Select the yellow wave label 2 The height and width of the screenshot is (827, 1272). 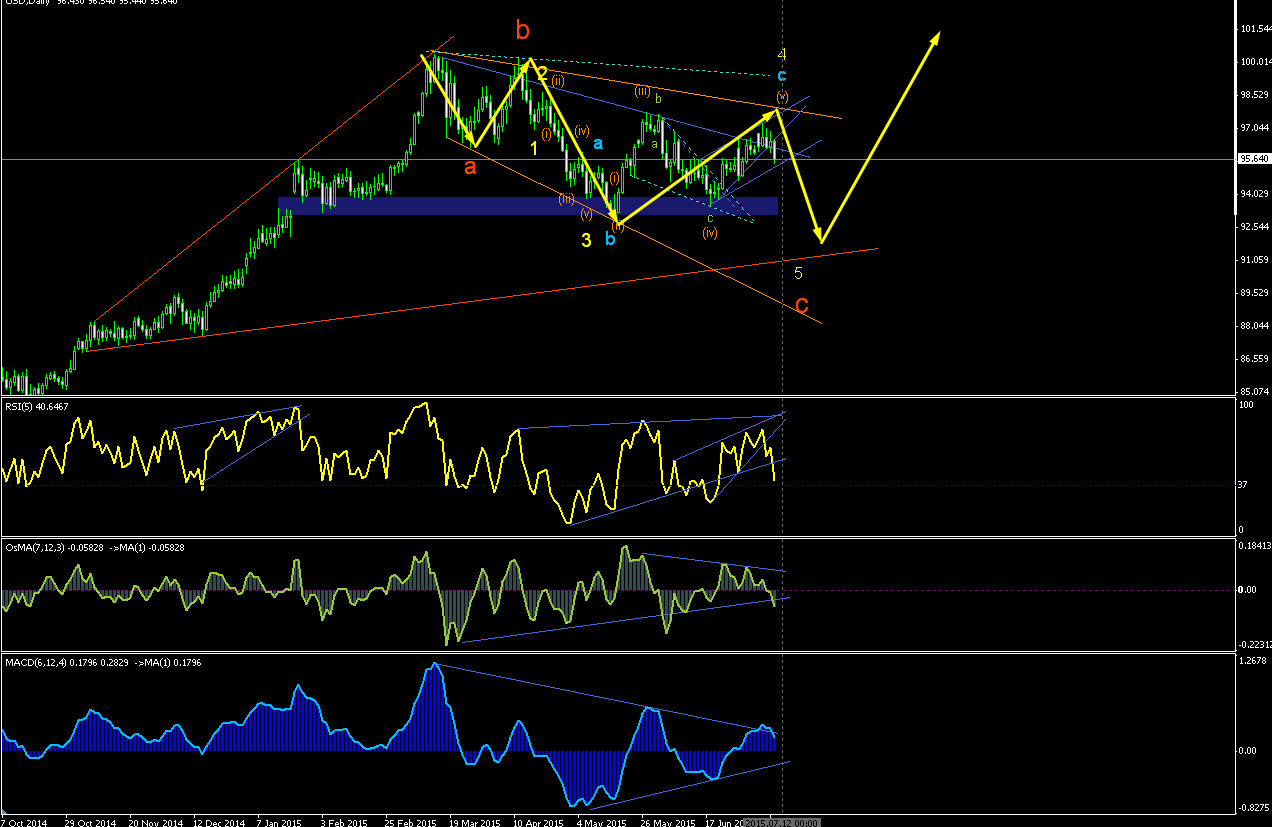[542, 73]
